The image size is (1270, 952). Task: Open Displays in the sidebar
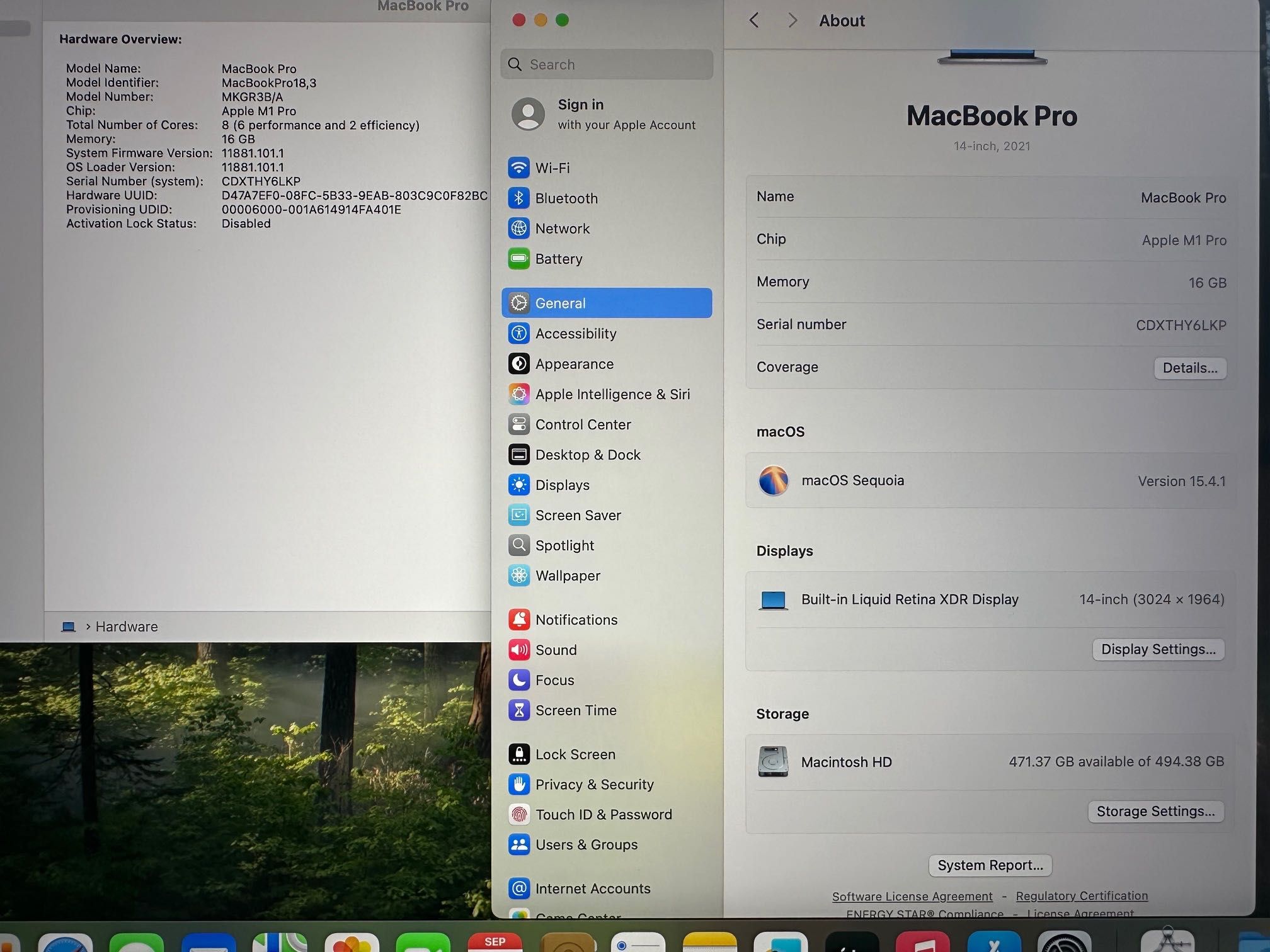pyautogui.click(x=607, y=485)
